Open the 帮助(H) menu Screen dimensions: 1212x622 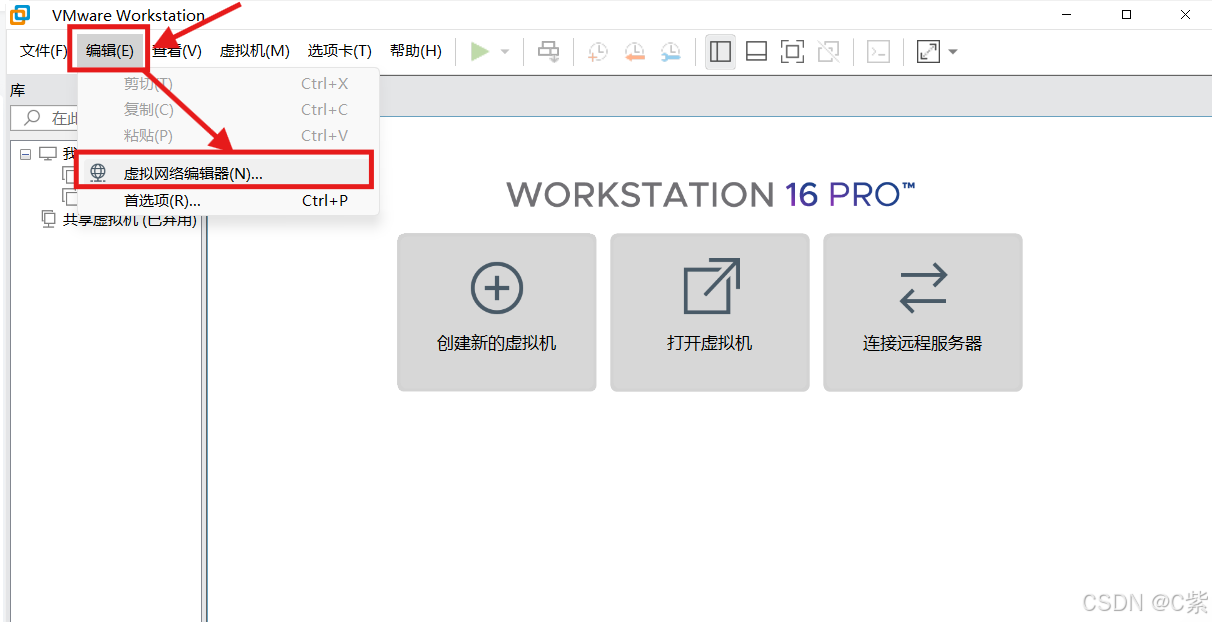[x=415, y=51]
